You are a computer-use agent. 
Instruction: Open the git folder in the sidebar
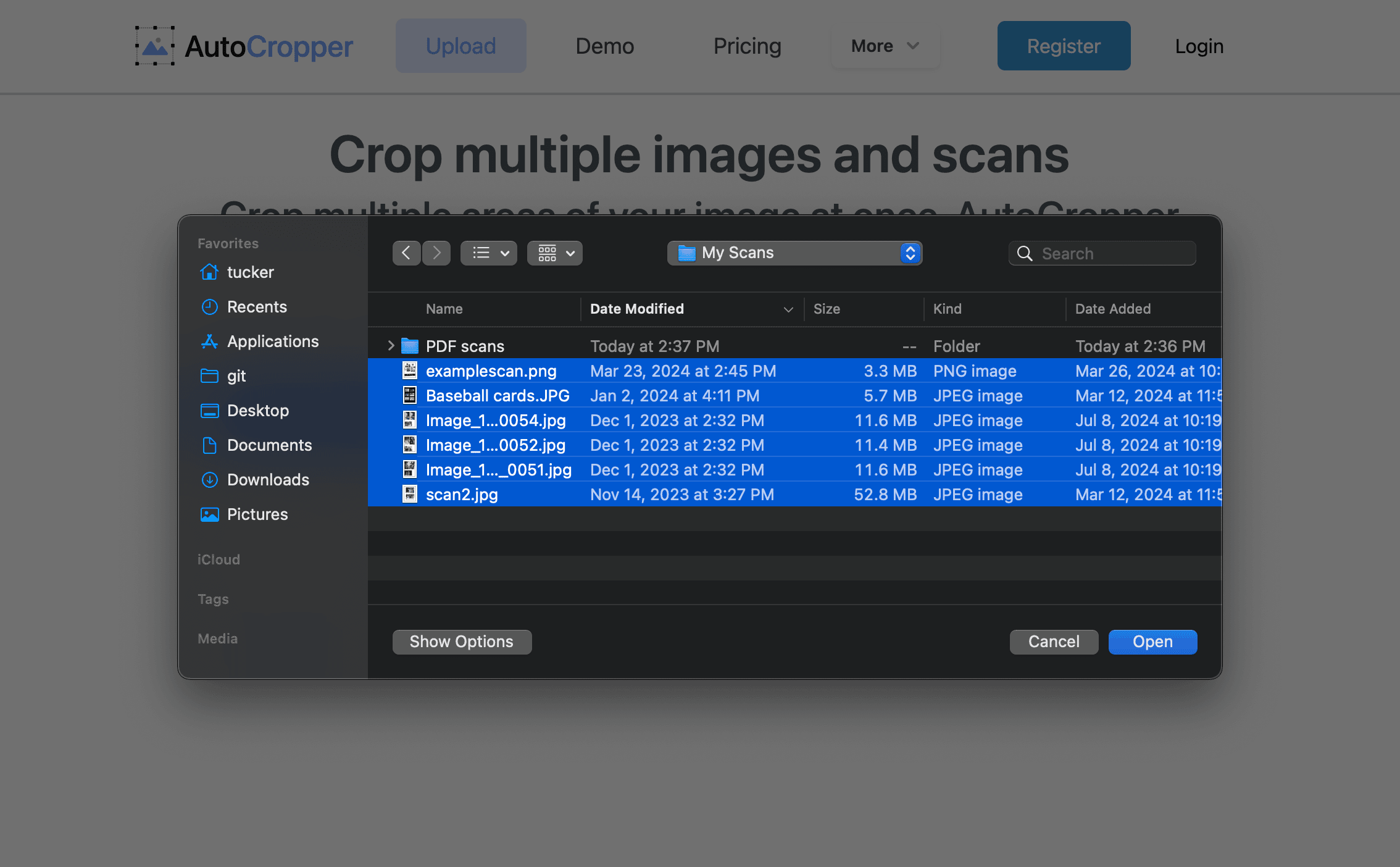tap(238, 375)
